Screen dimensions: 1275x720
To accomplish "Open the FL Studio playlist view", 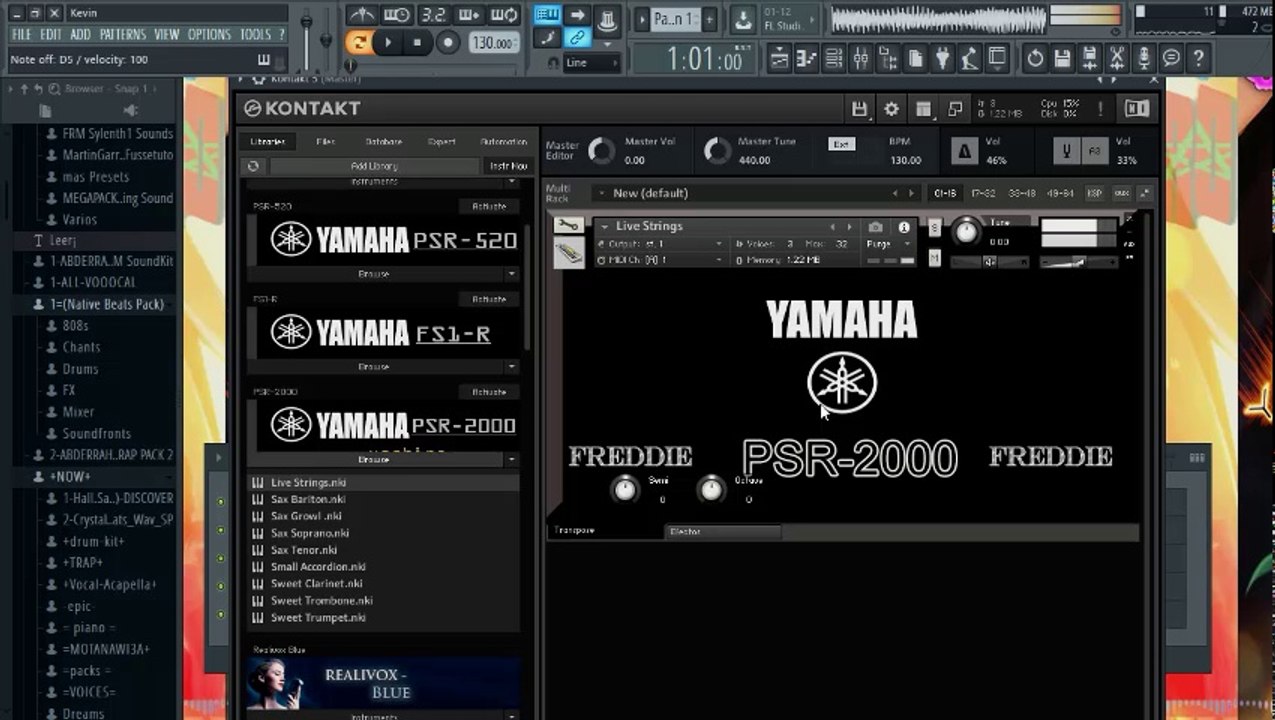I will click(779, 58).
